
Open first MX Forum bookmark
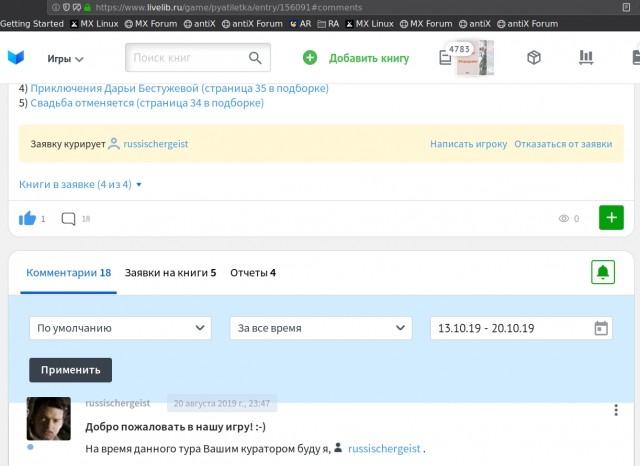[x=151, y=24]
